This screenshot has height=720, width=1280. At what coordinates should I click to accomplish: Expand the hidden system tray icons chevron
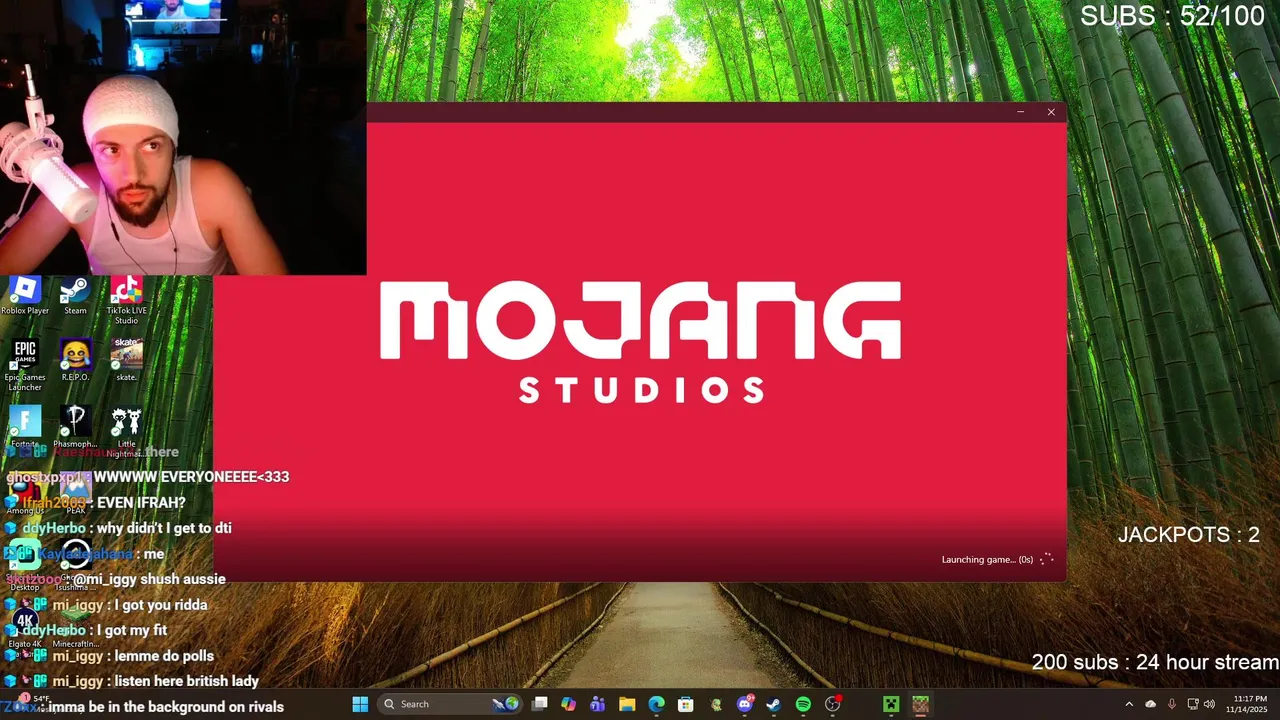(1129, 704)
